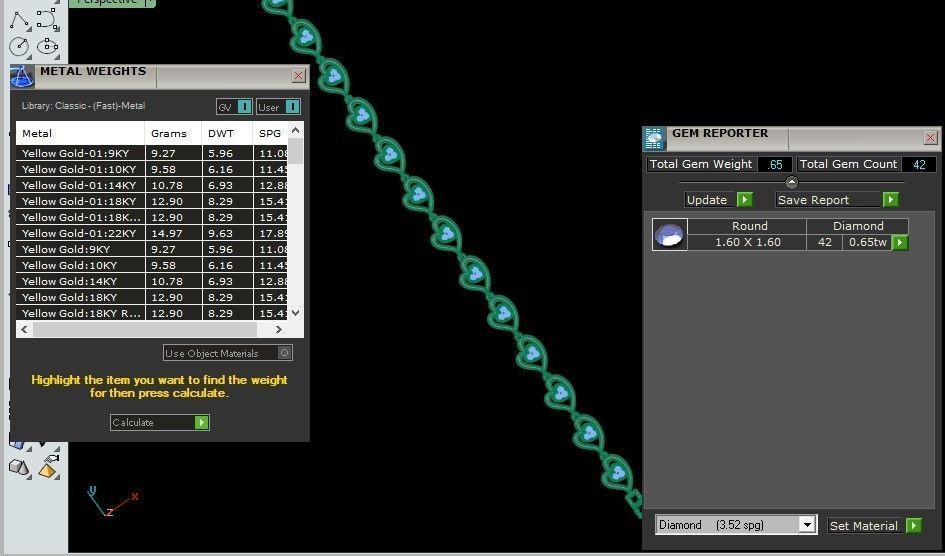
Task: Click green arrow beside 0.65tw
Action: coord(899,242)
